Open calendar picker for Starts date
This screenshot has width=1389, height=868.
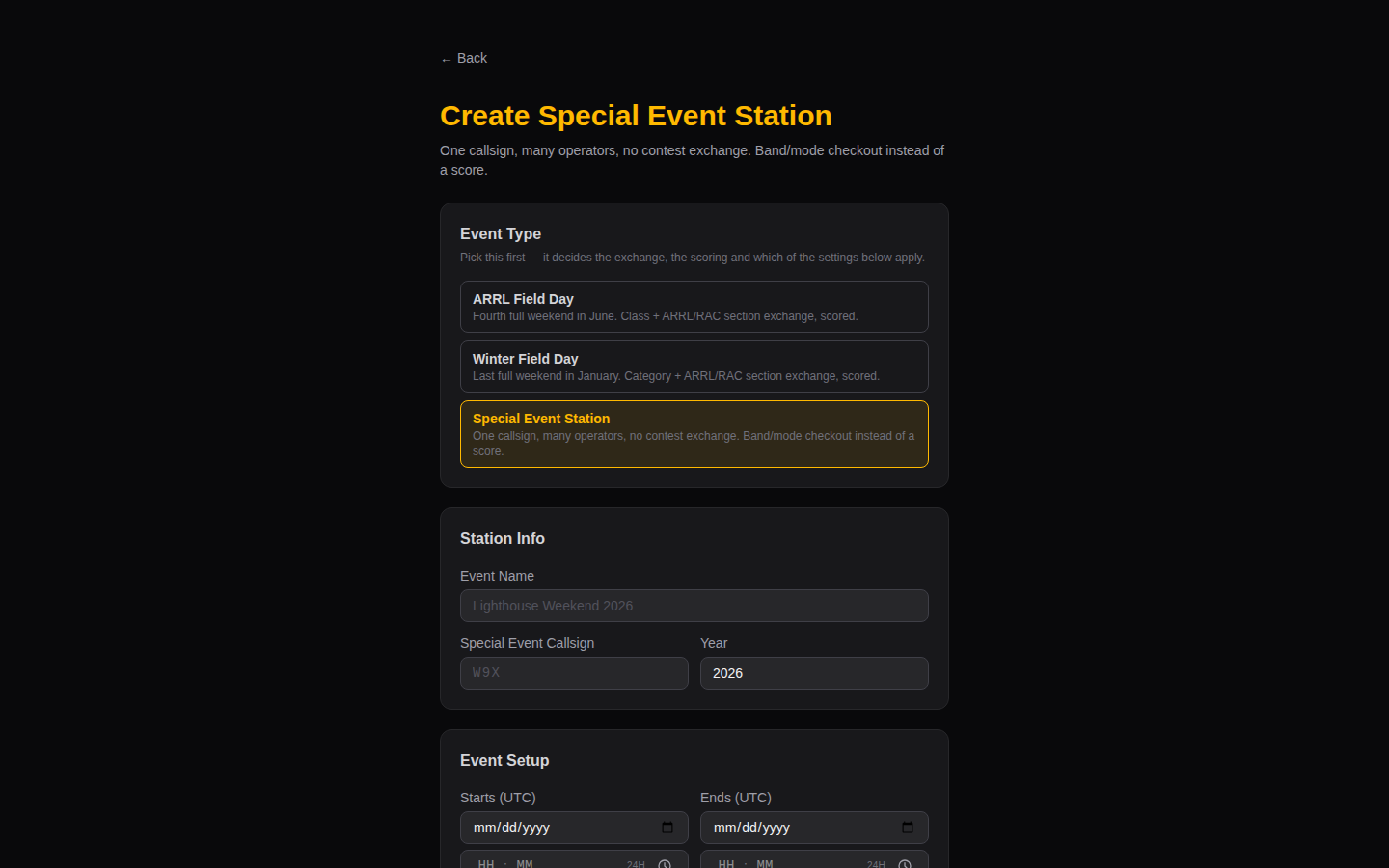click(x=667, y=827)
